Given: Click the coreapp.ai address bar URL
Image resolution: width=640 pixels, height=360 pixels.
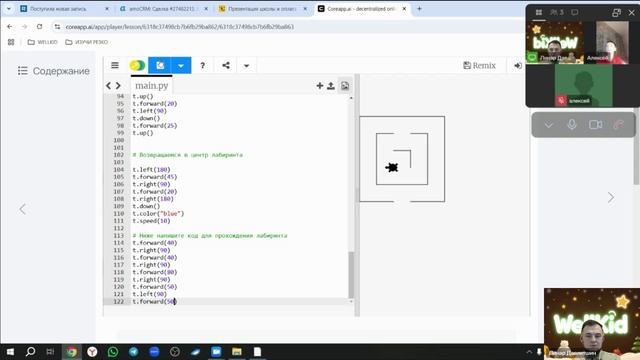Looking at the screenshot, I should 180,27.
